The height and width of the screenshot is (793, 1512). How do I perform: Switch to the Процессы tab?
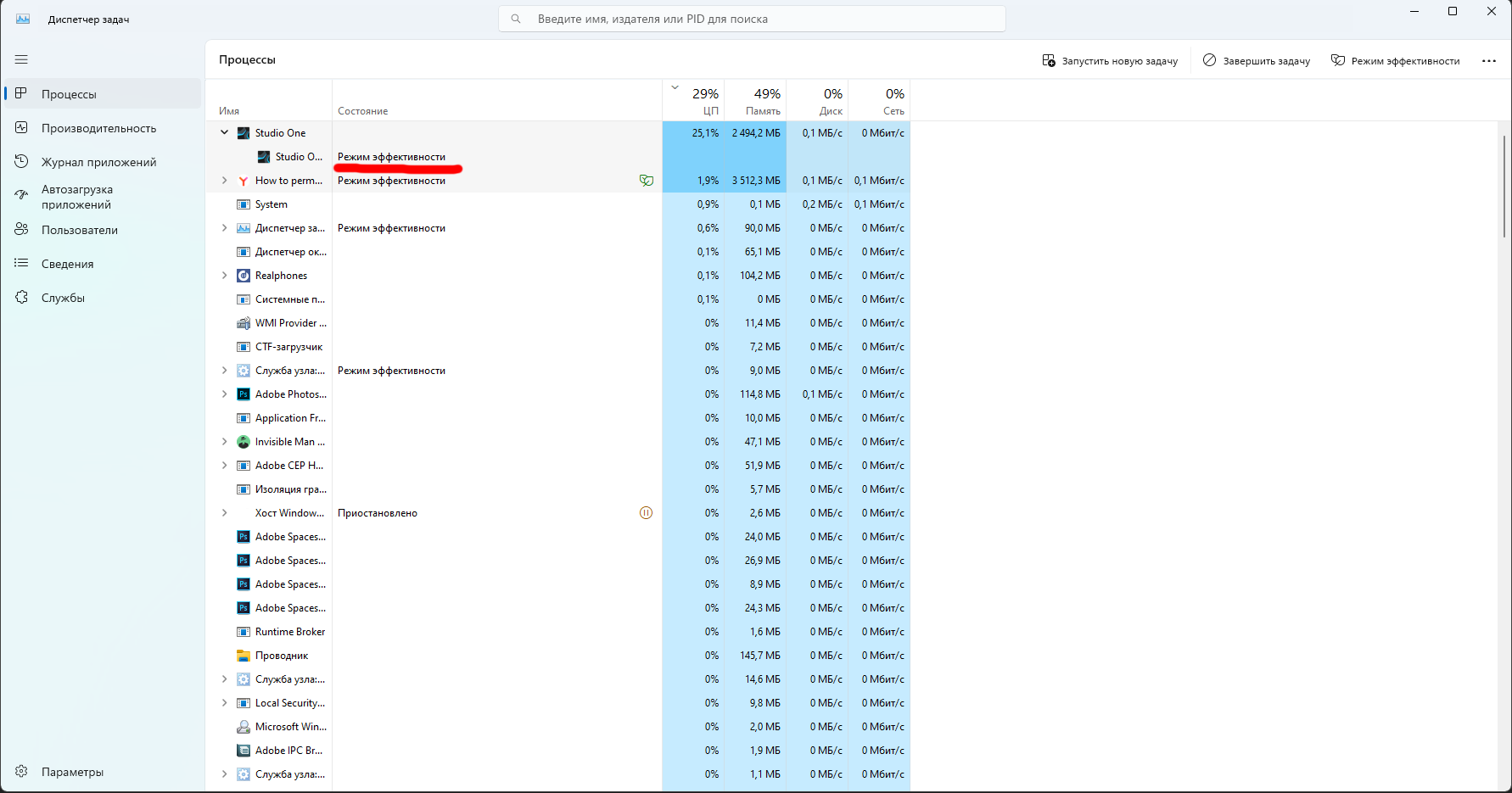click(x=103, y=94)
